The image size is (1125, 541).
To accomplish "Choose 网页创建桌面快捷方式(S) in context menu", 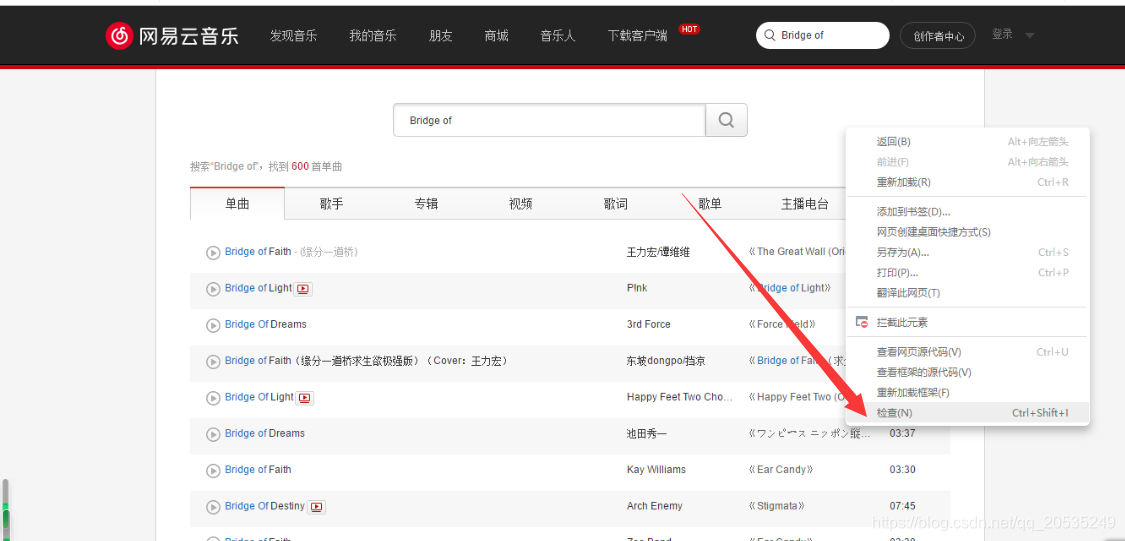I will 967,232.
